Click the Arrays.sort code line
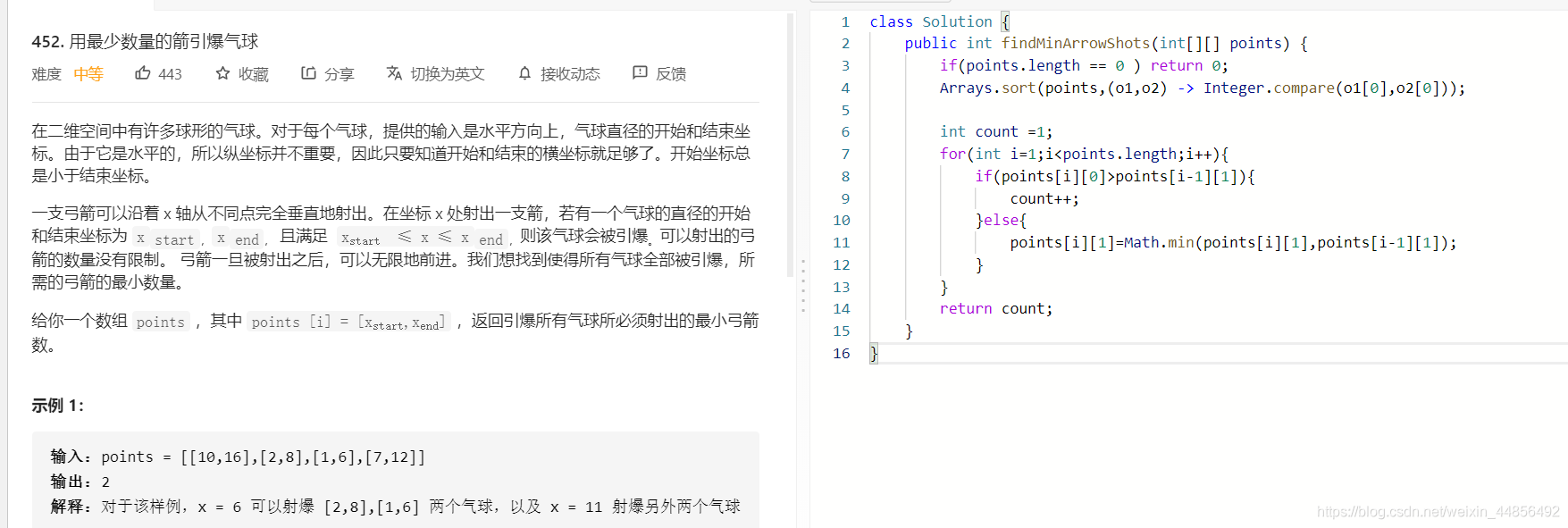Screen dimensions: 1568x528 coord(1202,88)
